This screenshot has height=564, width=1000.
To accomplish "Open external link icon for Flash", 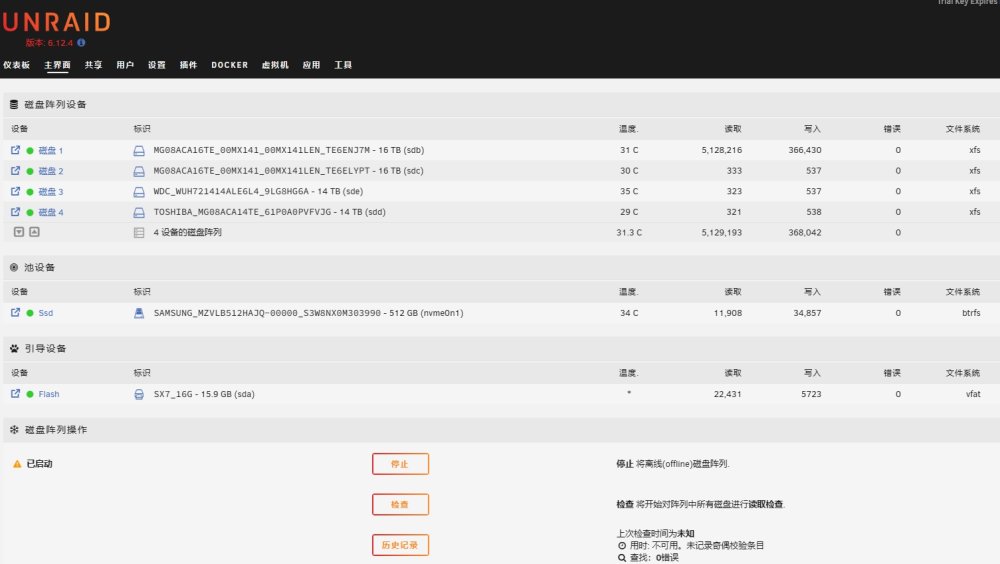I will [x=15, y=394].
